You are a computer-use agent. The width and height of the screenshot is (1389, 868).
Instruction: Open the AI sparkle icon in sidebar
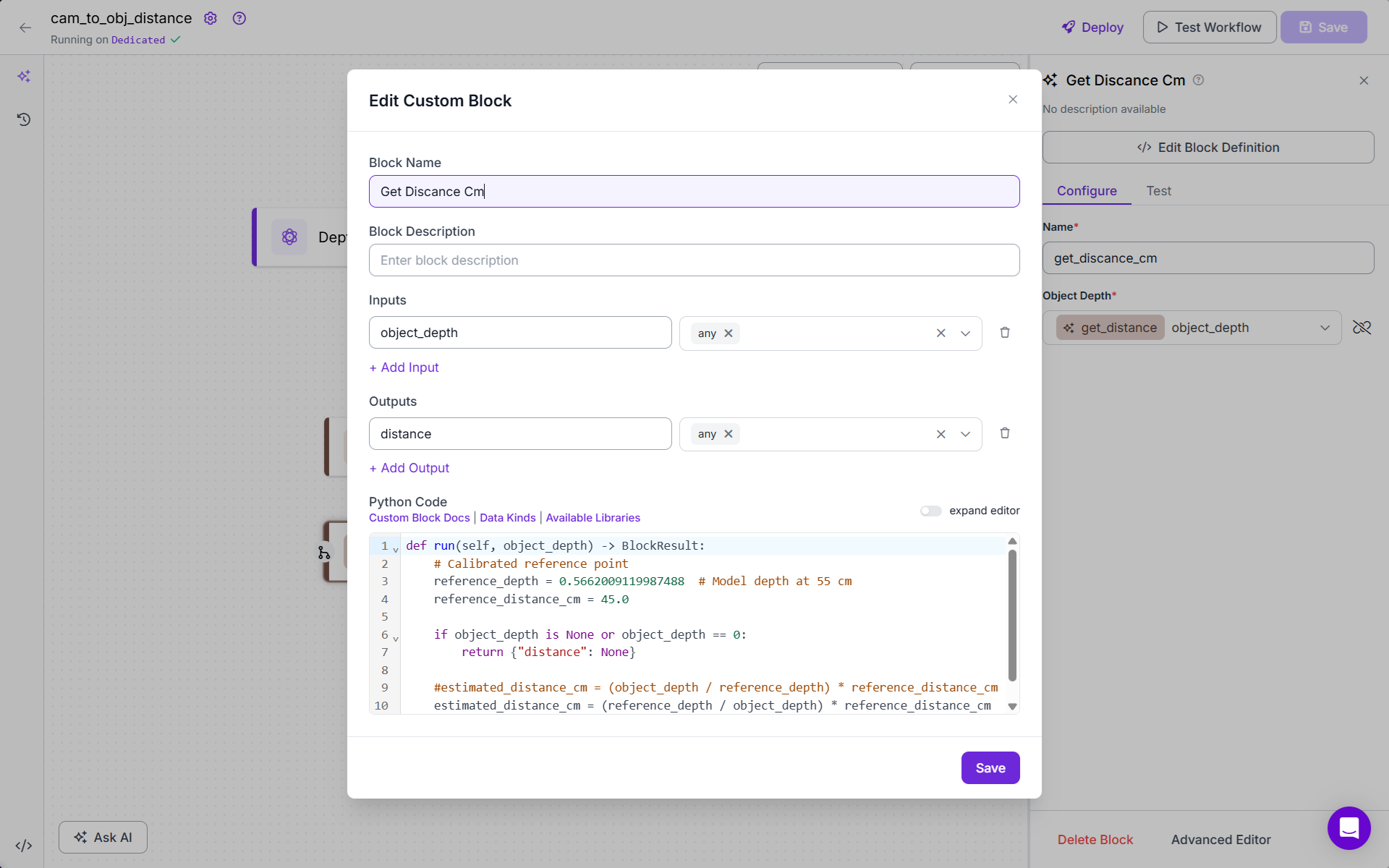(24, 76)
